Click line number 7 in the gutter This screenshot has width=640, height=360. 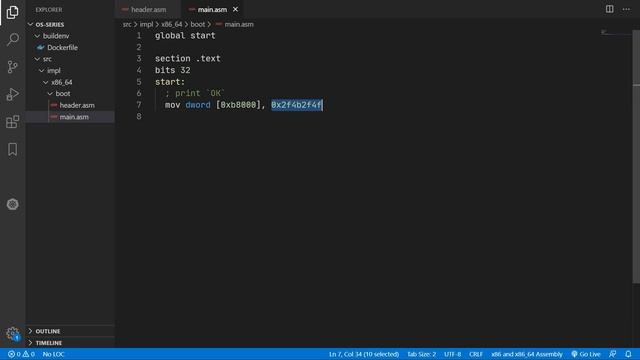[x=139, y=105]
